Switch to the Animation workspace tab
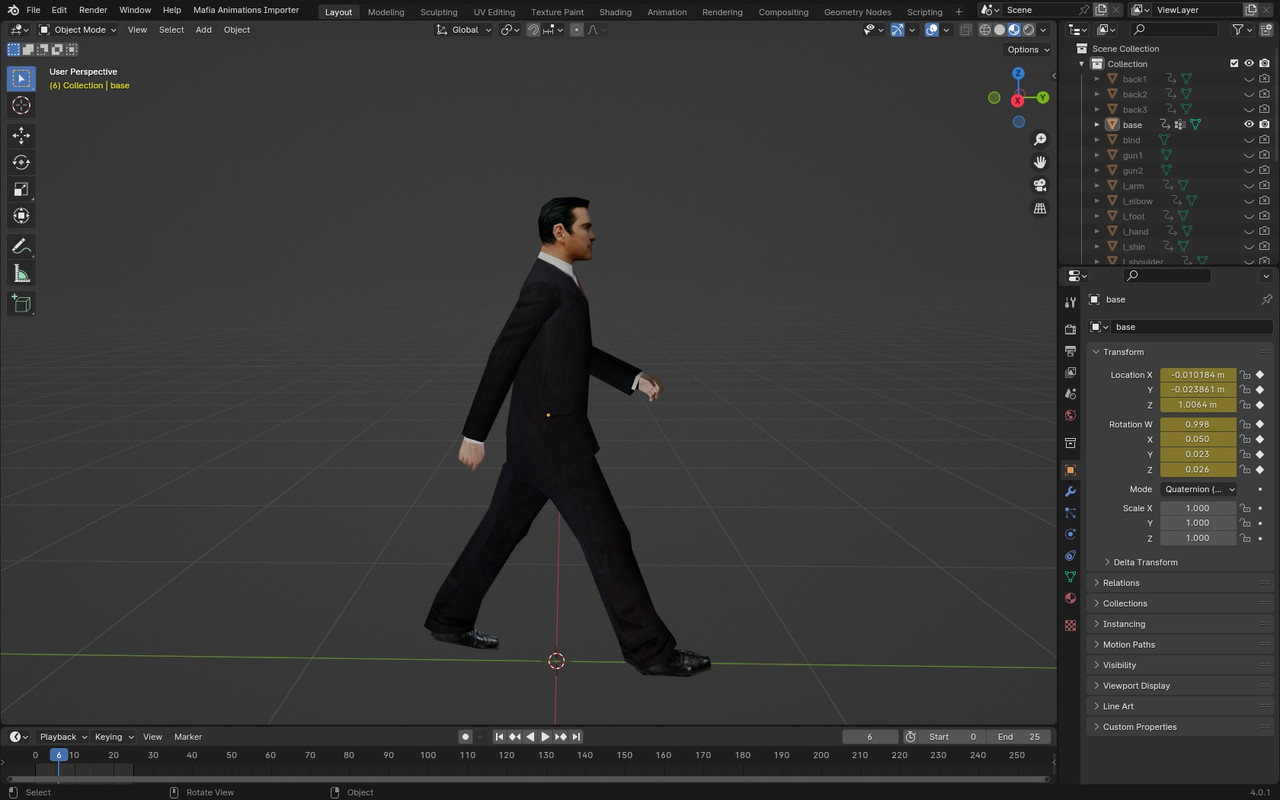 (x=667, y=12)
